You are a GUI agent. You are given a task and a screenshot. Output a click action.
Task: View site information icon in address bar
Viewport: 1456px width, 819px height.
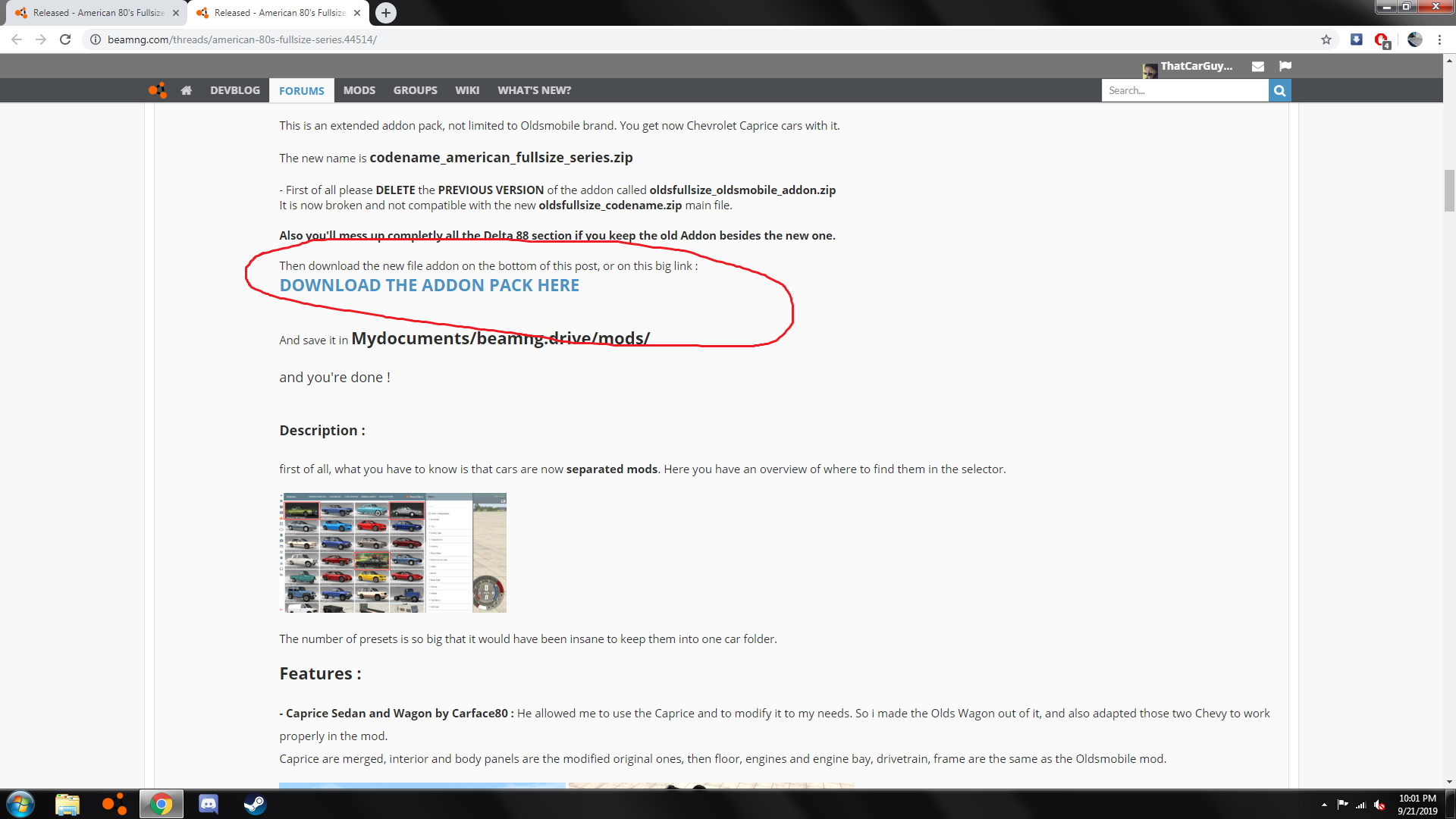pyautogui.click(x=96, y=39)
